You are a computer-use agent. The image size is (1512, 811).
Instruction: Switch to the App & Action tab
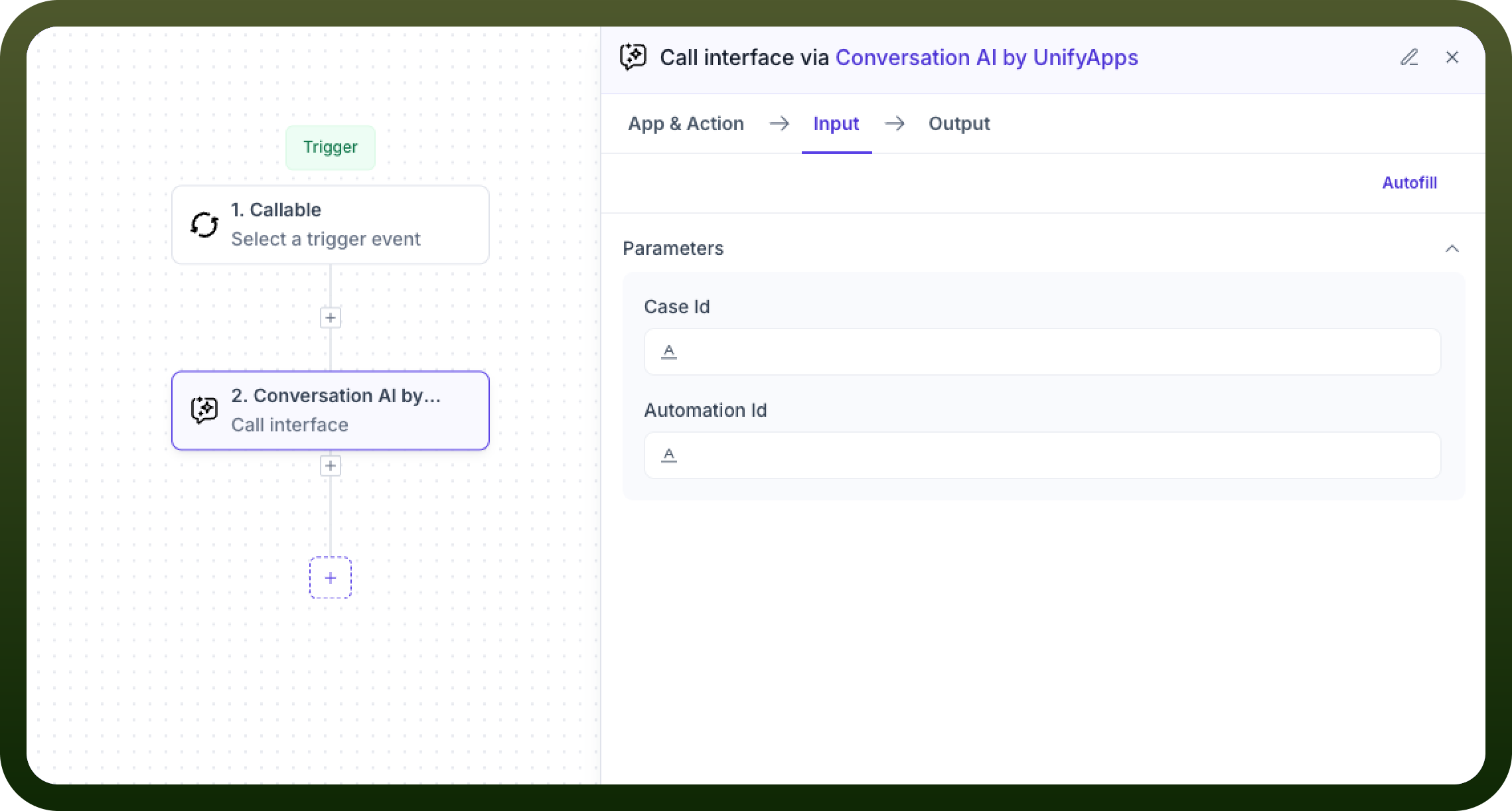[x=686, y=123]
